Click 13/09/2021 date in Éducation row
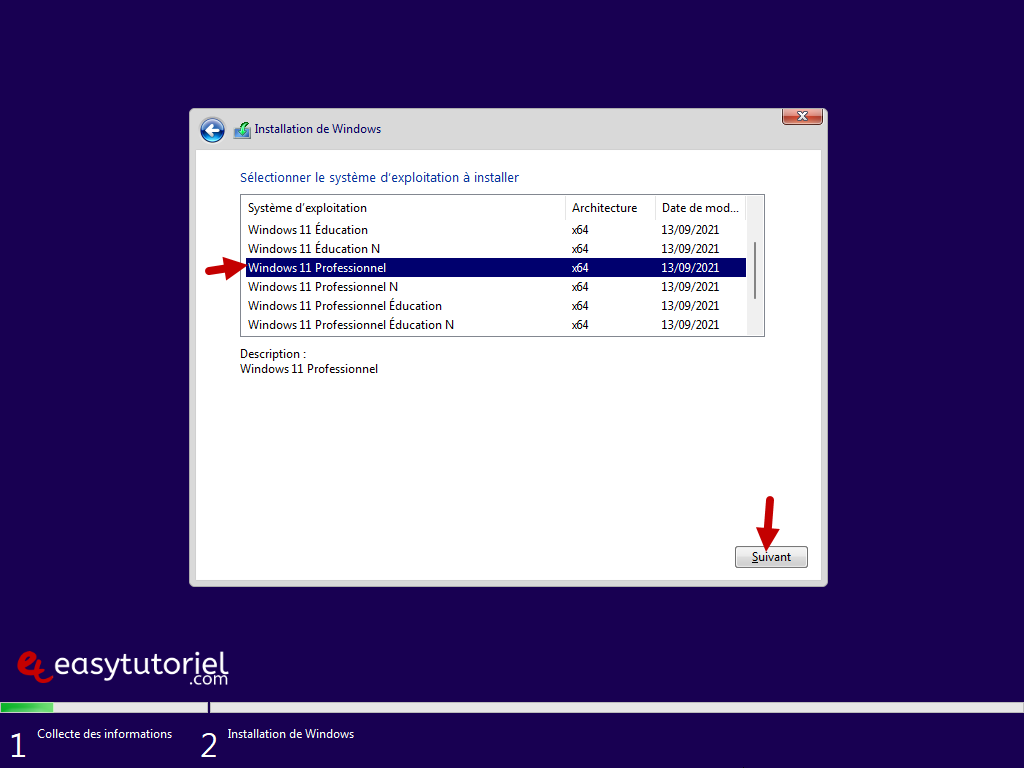The image size is (1024, 768). coord(690,230)
